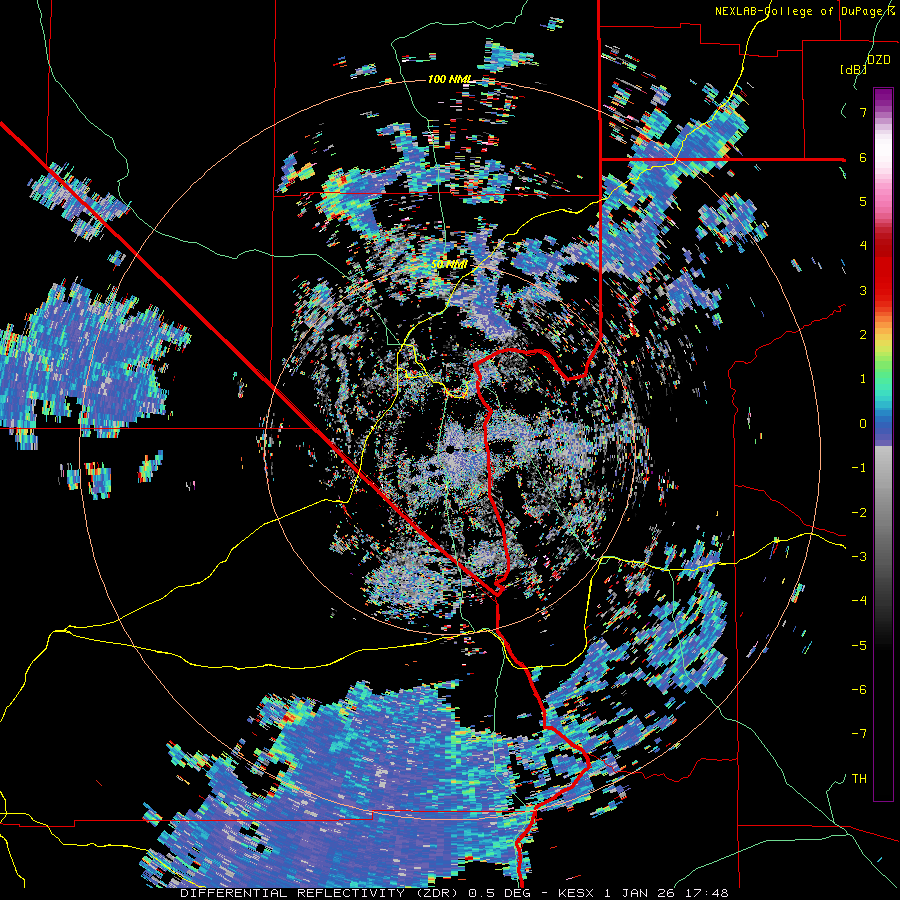The image size is (900, 900).
Task: Click the positive 1 dB scale label
Action: point(863,379)
